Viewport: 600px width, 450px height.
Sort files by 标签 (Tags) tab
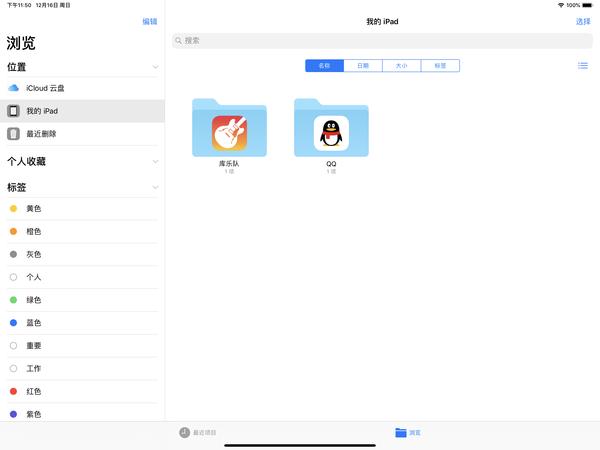click(x=440, y=66)
